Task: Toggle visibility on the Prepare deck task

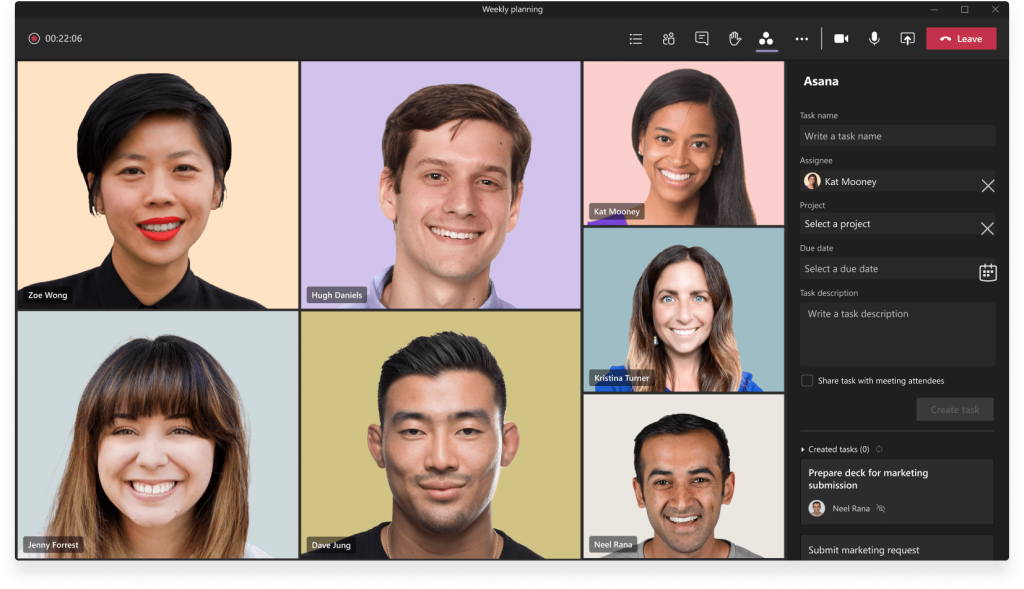Action: point(881,508)
